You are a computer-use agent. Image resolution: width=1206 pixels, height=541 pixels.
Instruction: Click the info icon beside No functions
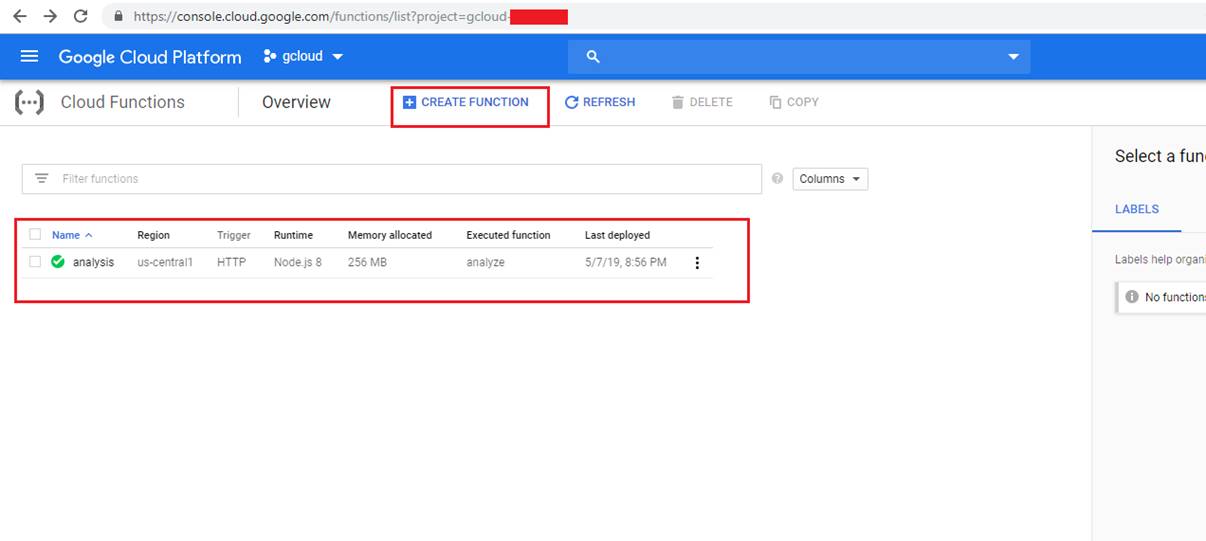tap(1132, 297)
